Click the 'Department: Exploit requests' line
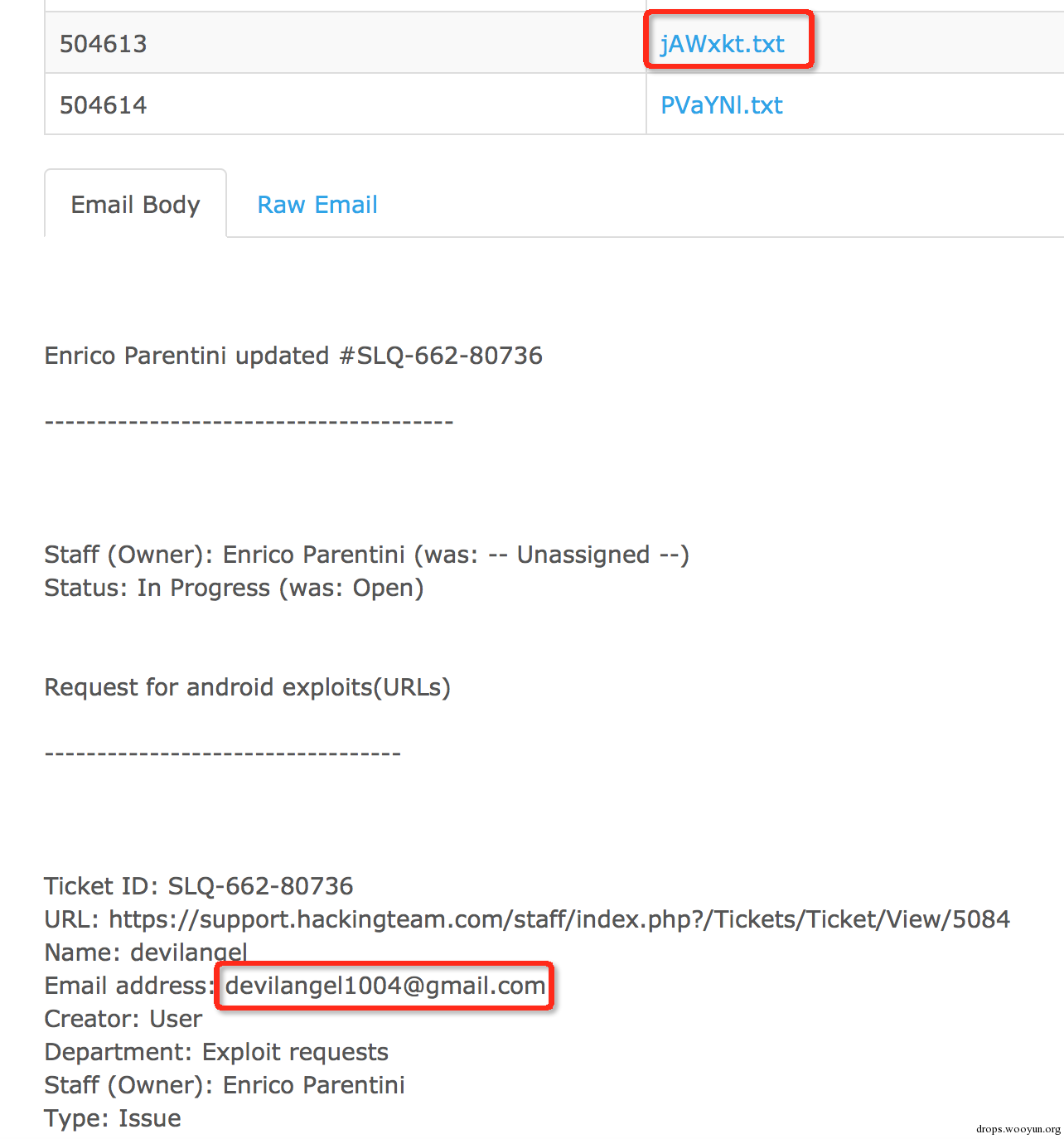This screenshot has height=1139, width=1064. (216, 1052)
